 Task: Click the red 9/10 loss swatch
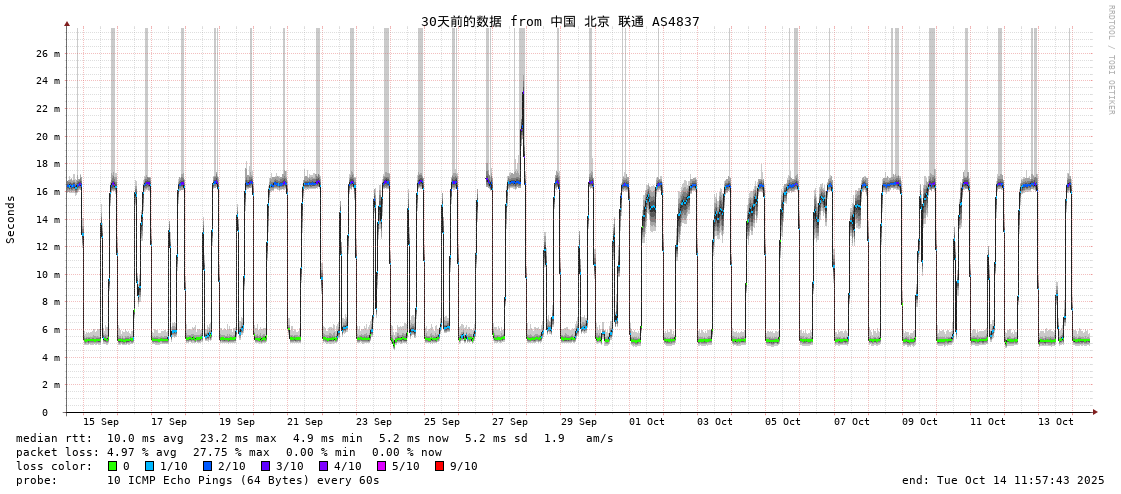[439, 466]
